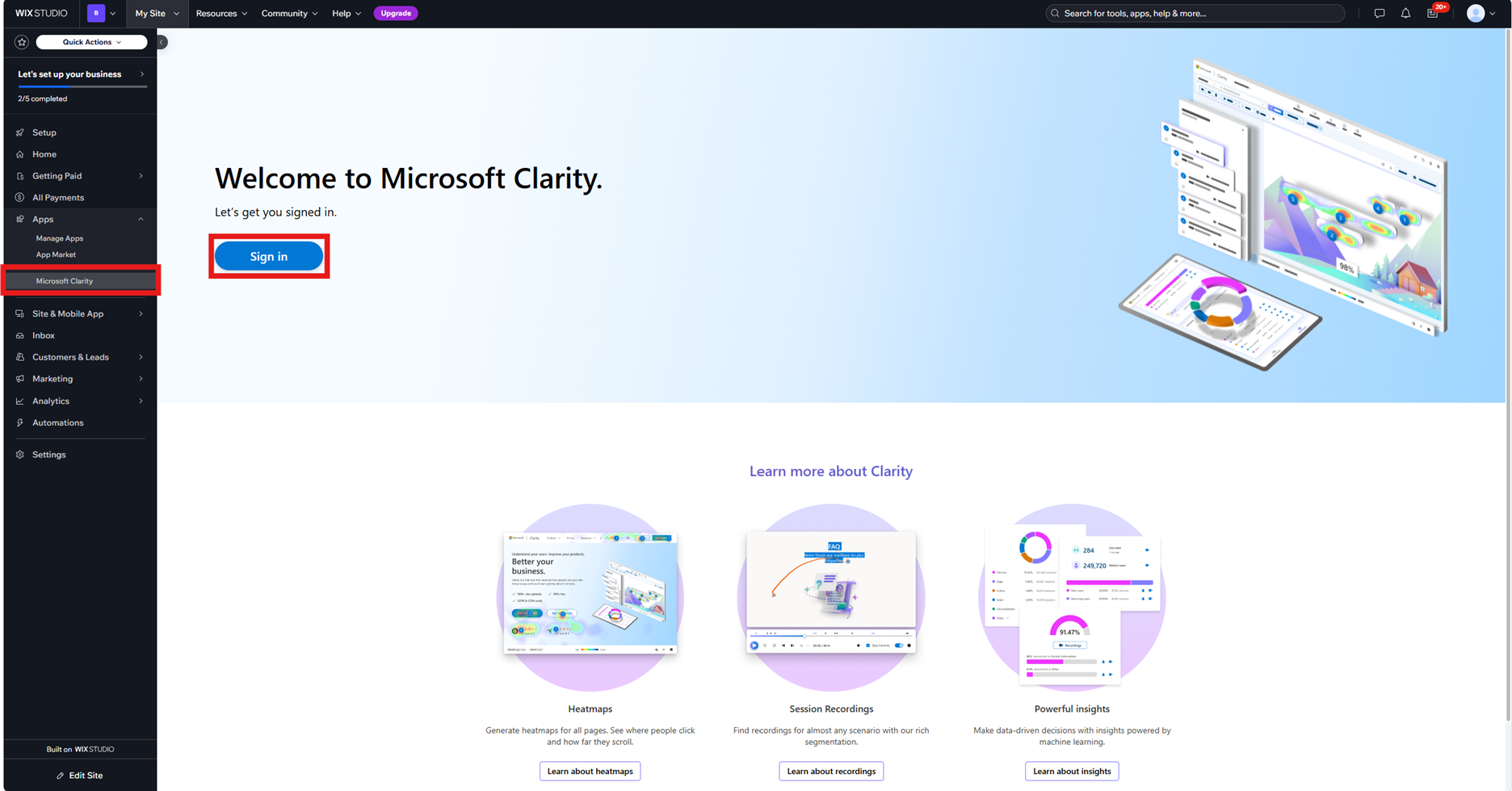This screenshot has width=1512, height=791.
Task: Click the Learn more about Clarity heading
Action: 831,472
